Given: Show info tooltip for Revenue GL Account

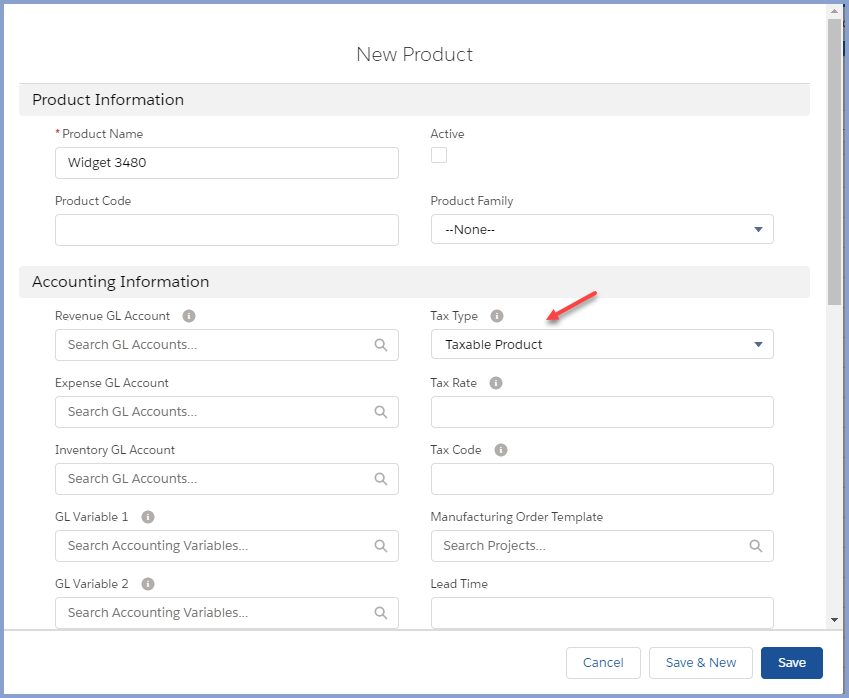Looking at the screenshot, I should pyautogui.click(x=188, y=316).
